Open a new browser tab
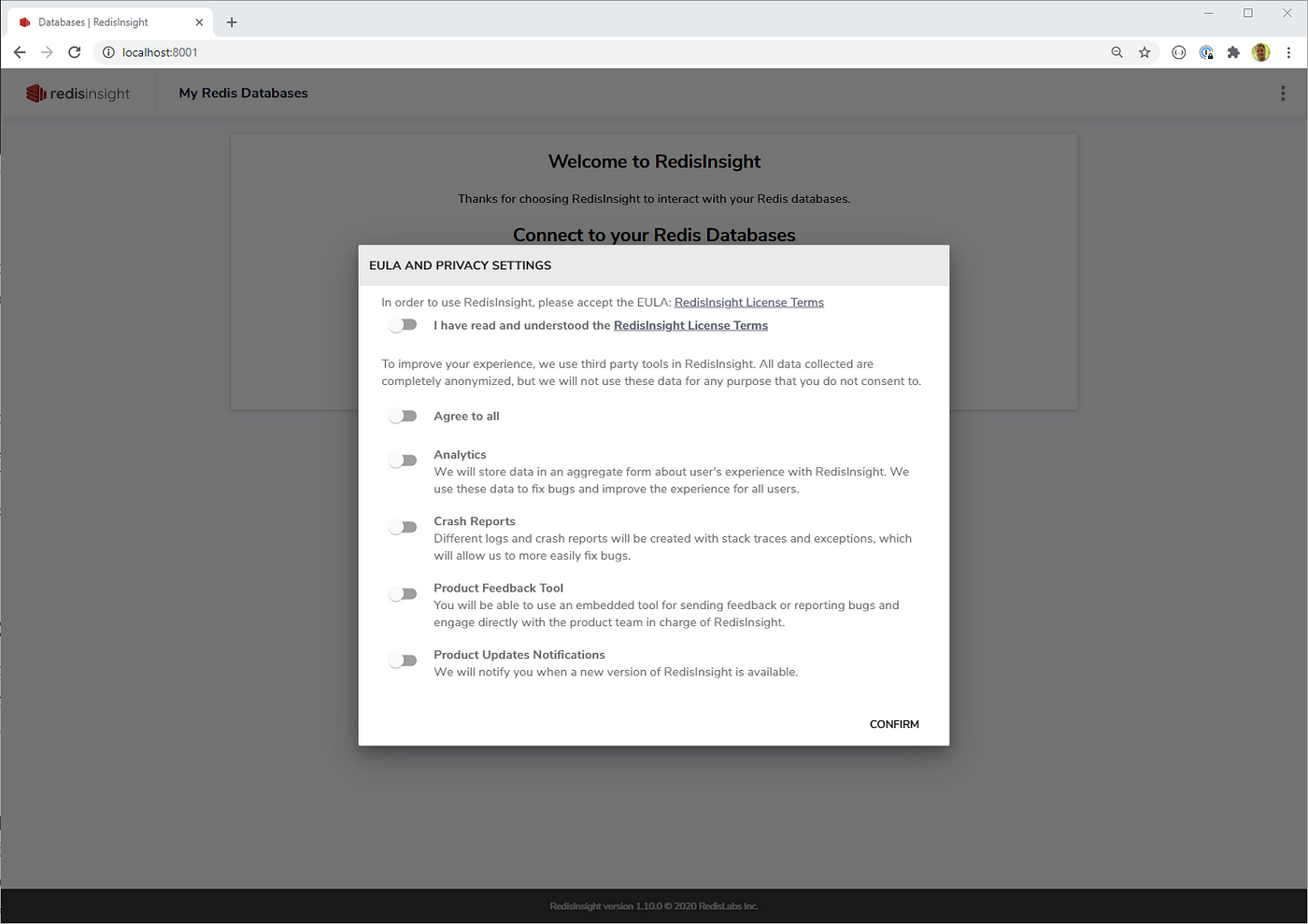1308x924 pixels. 232,22
